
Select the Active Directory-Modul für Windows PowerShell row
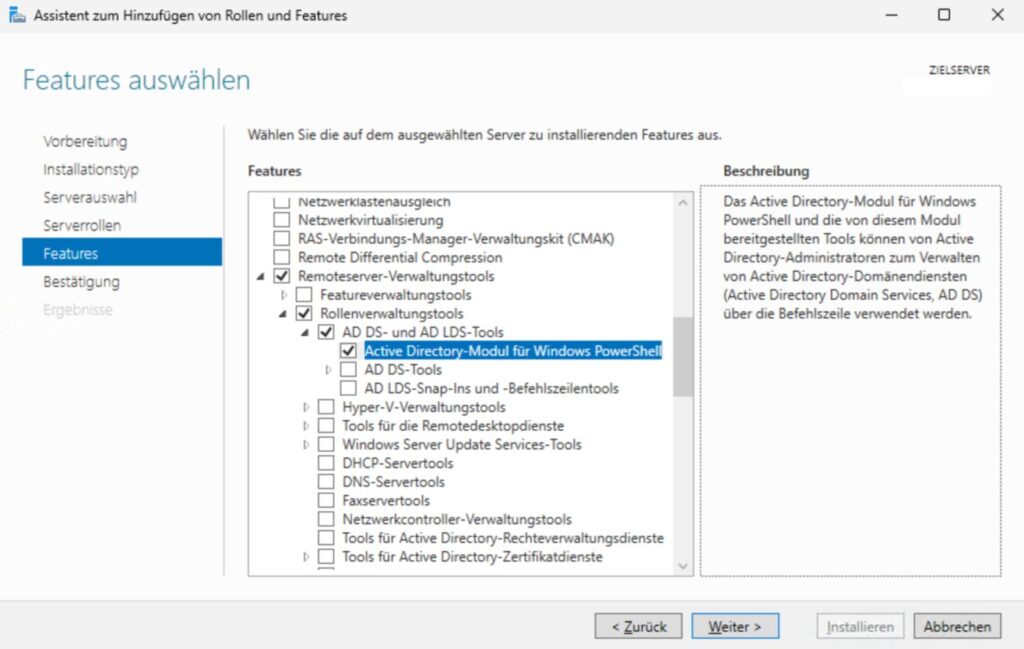point(513,351)
